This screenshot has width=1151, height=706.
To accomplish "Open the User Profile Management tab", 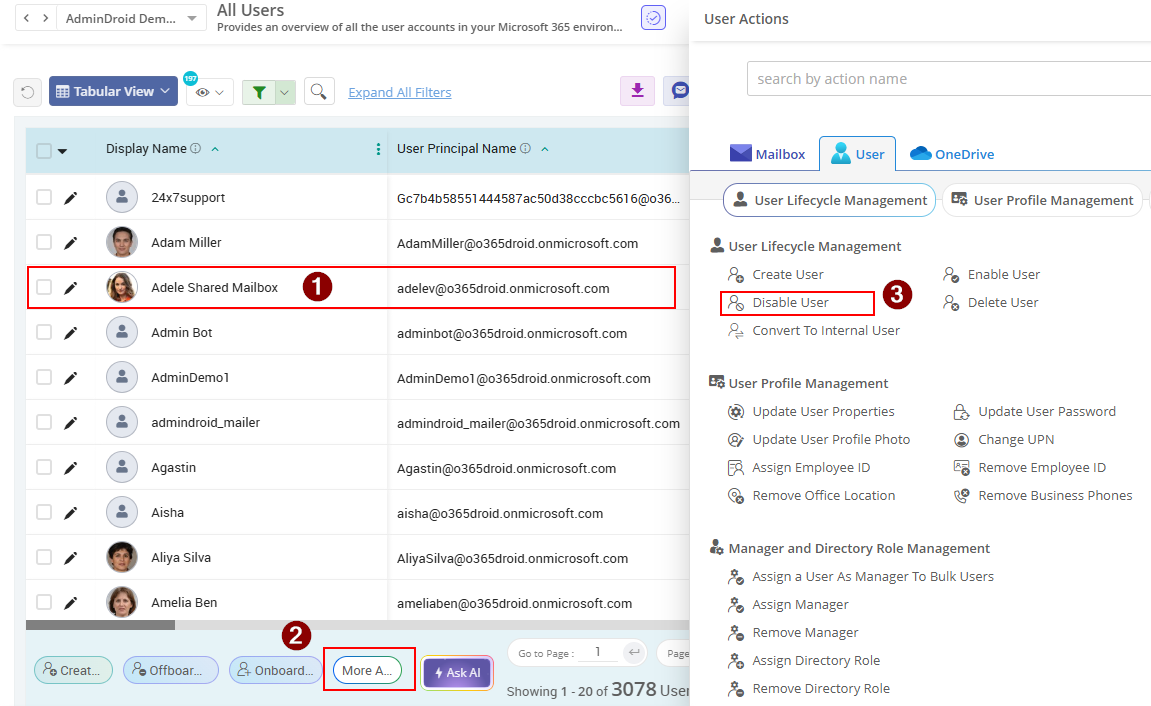I will 1042,200.
